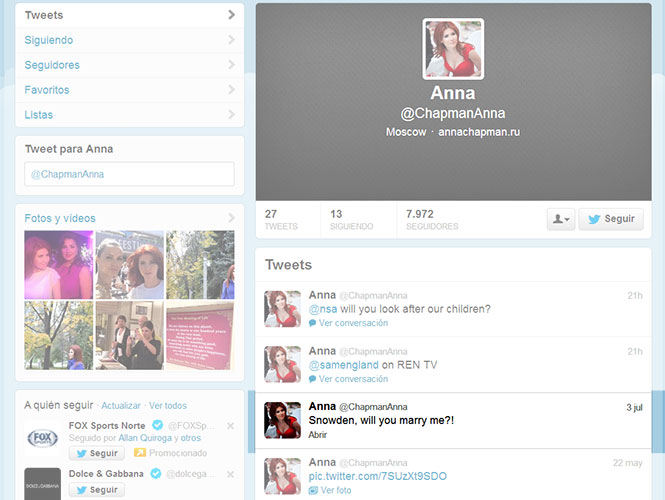Open the 21h timestamp on @nsa tweet
Screen dimensions: 665x500
(x=635, y=296)
